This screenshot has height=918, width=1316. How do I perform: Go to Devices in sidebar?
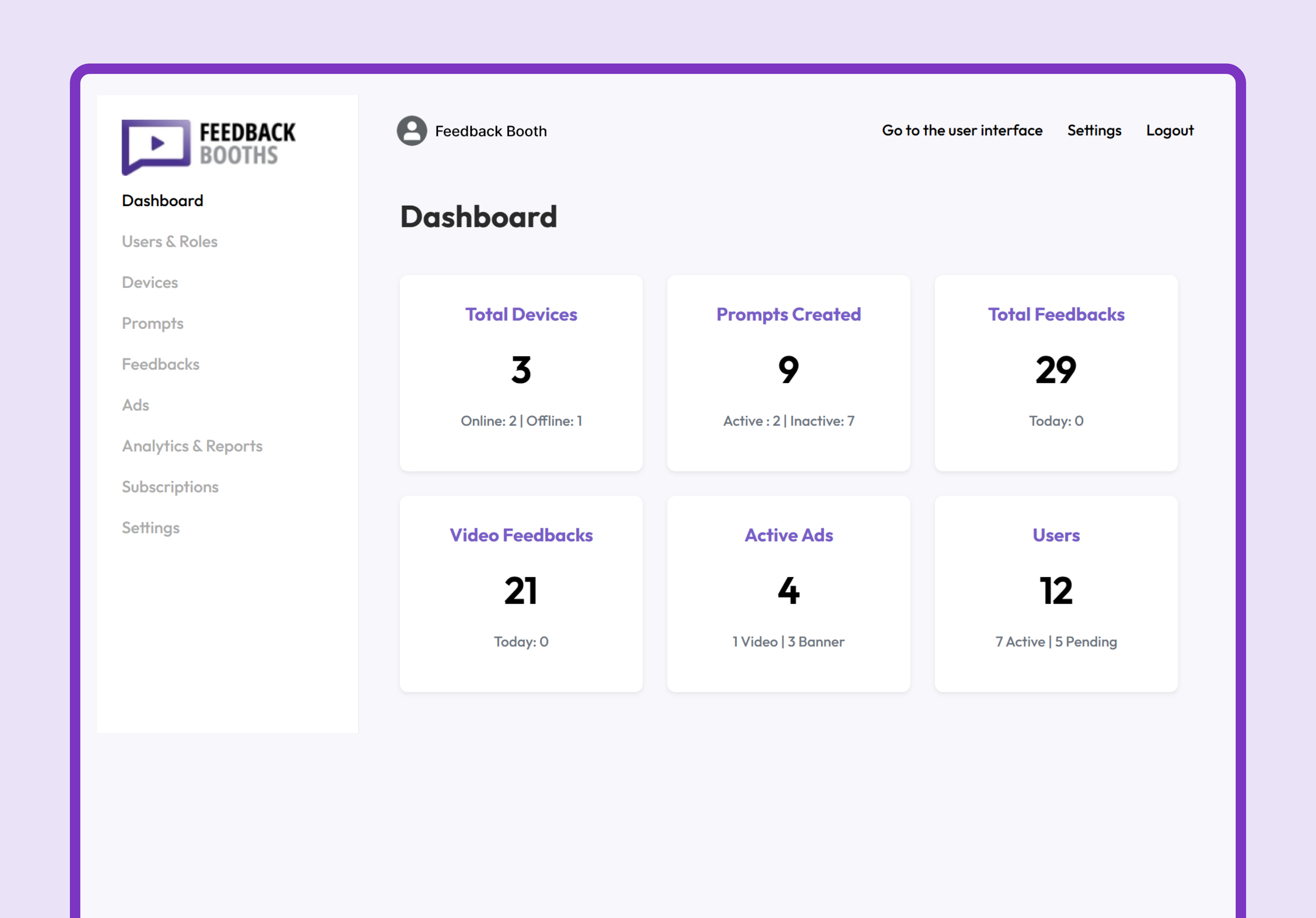tap(150, 283)
